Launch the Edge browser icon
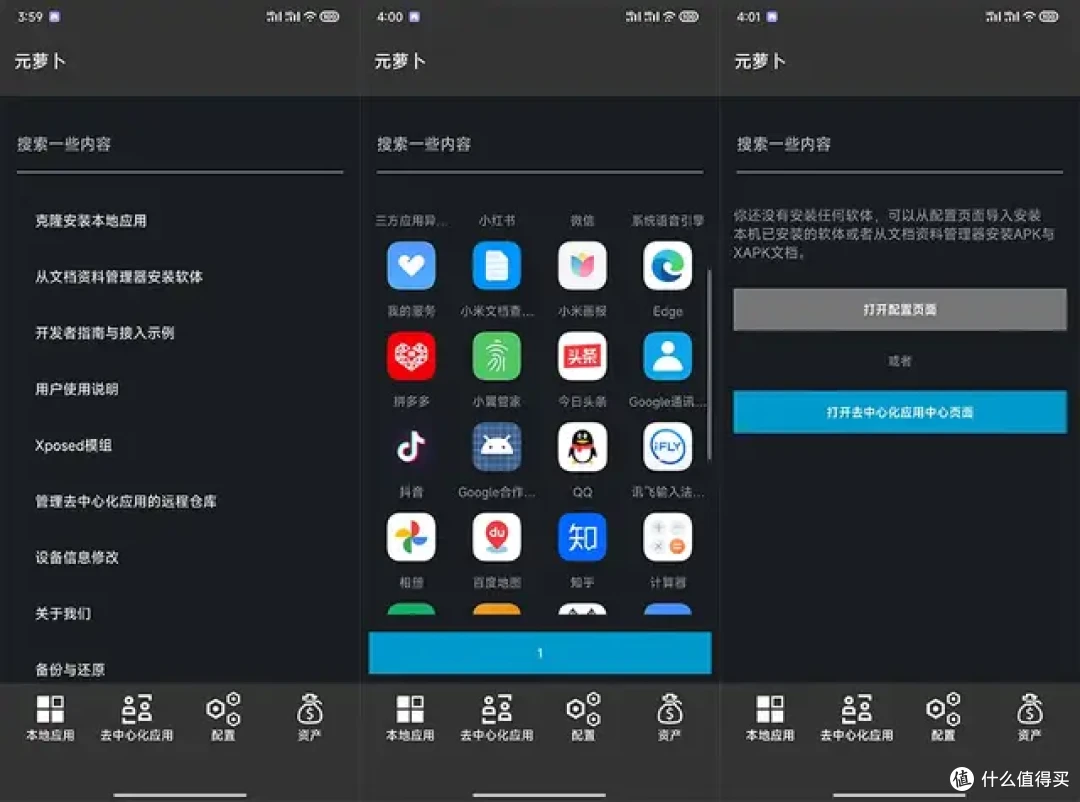The width and height of the screenshot is (1080, 802). click(x=667, y=266)
